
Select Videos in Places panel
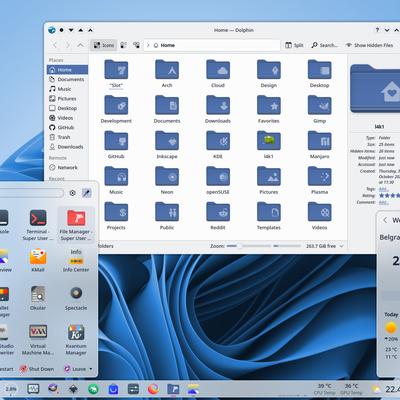pos(67,118)
